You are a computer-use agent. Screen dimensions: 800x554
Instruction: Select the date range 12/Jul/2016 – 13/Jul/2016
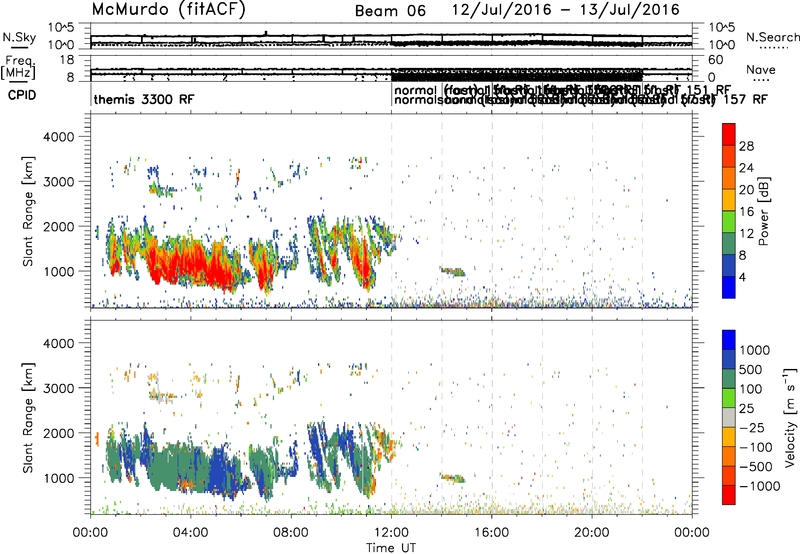[565, 10]
